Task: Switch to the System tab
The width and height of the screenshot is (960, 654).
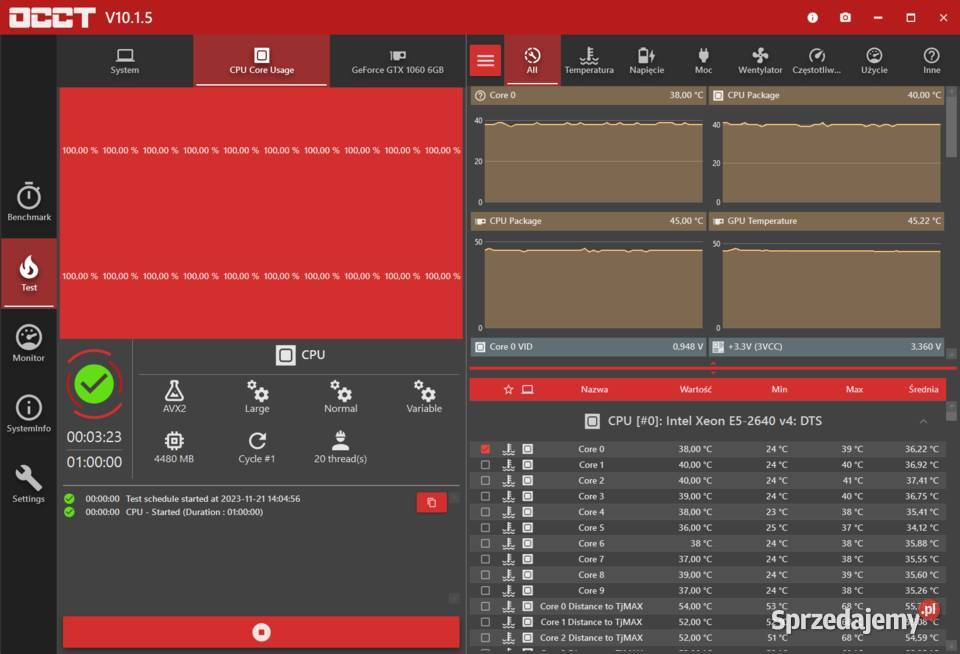Action: (x=125, y=61)
